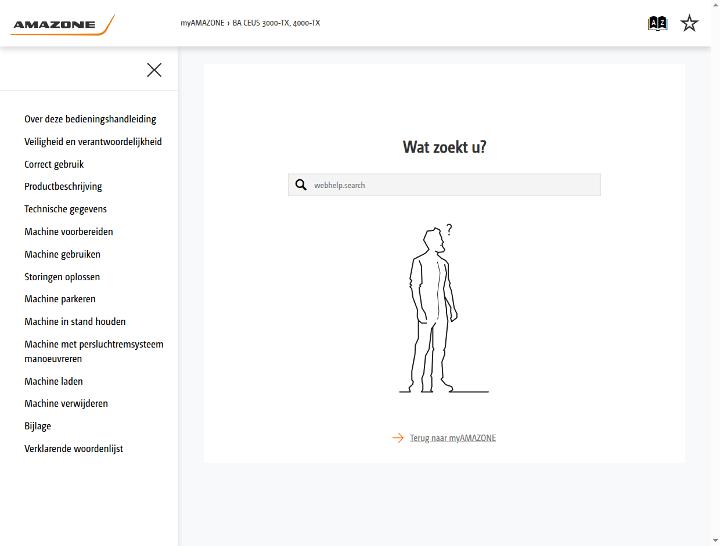Follow the Terug naar myAMAZONE link

point(453,438)
